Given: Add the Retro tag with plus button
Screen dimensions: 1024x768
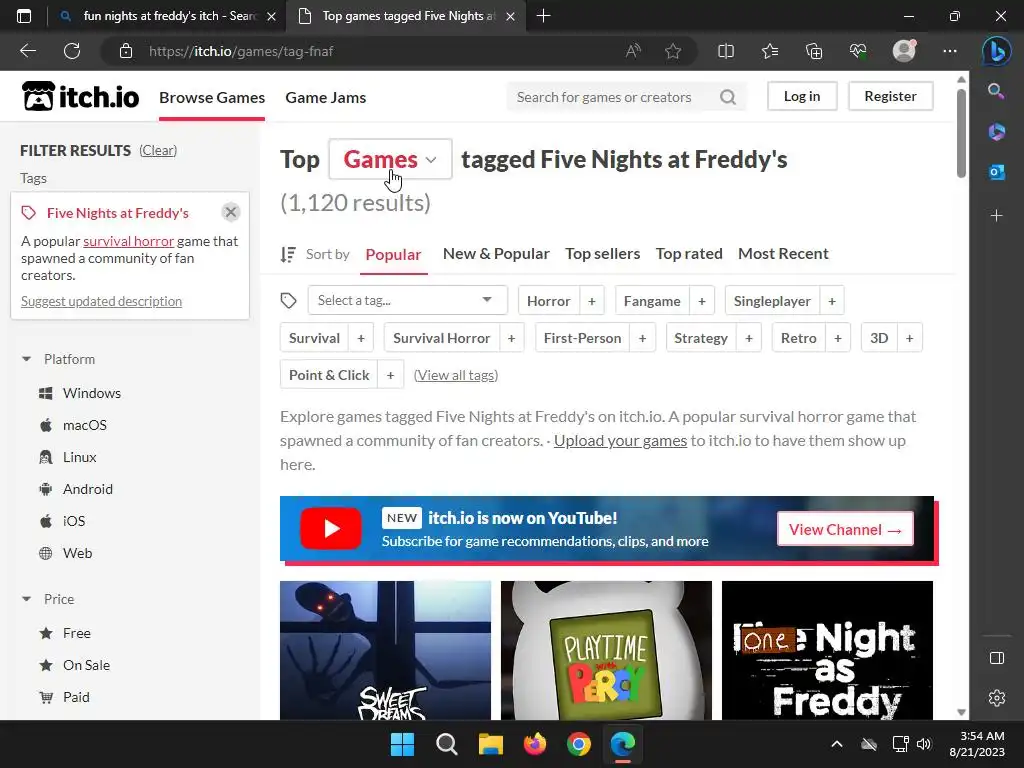Looking at the screenshot, I should (x=838, y=338).
